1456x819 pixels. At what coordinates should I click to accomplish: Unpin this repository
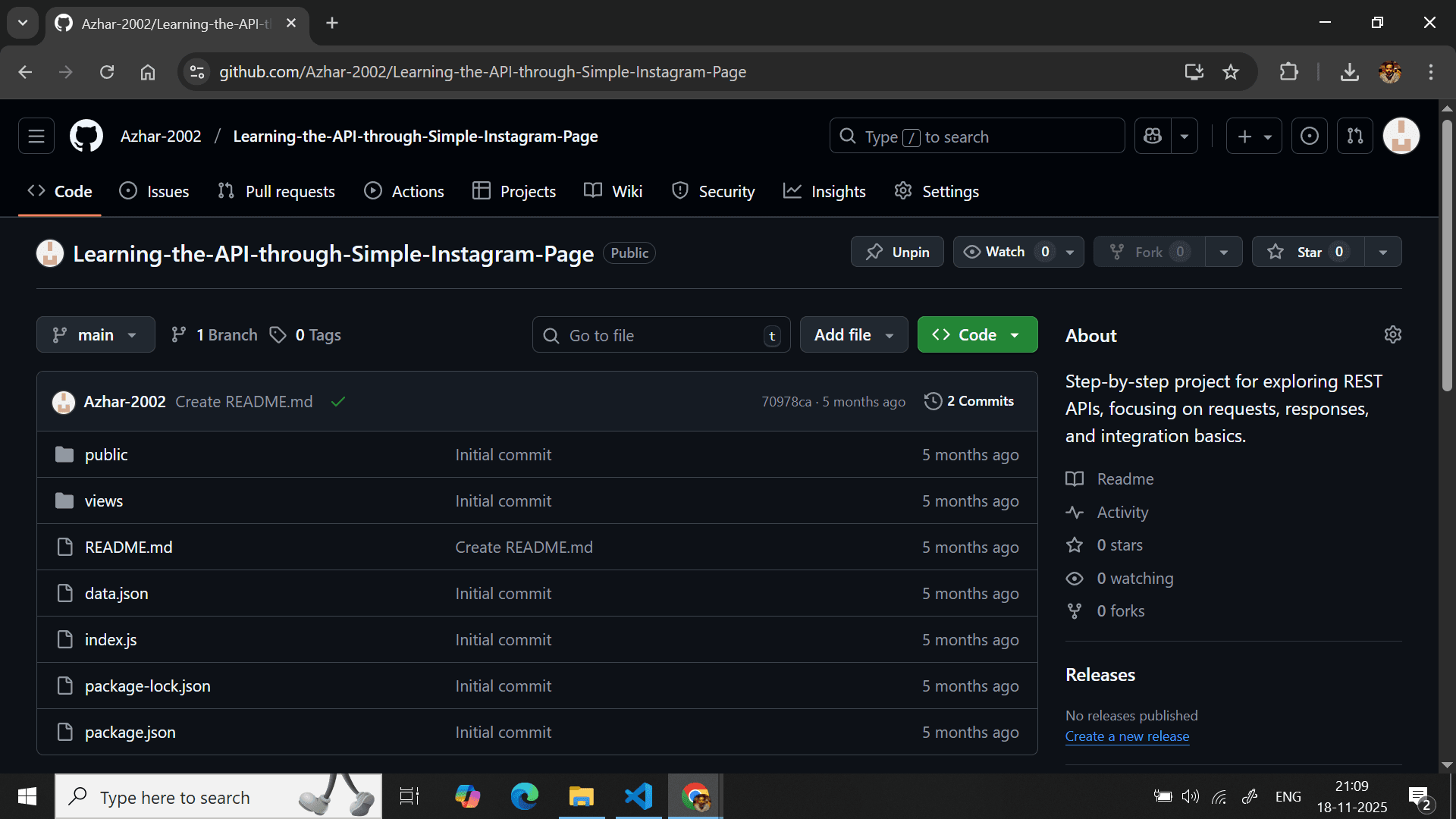click(x=897, y=251)
